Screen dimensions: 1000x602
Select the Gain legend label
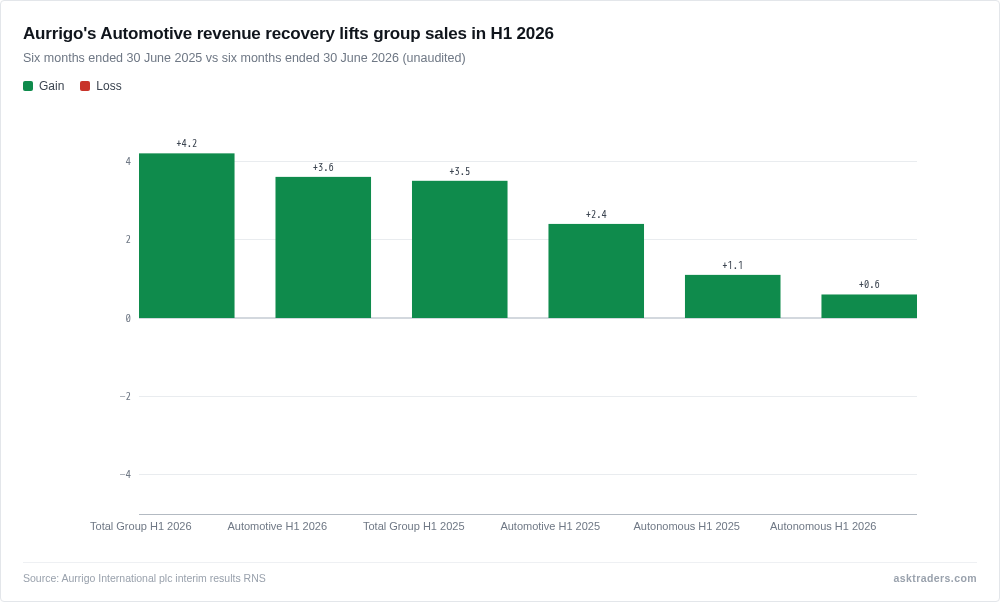pyautogui.click(x=52, y=86)
